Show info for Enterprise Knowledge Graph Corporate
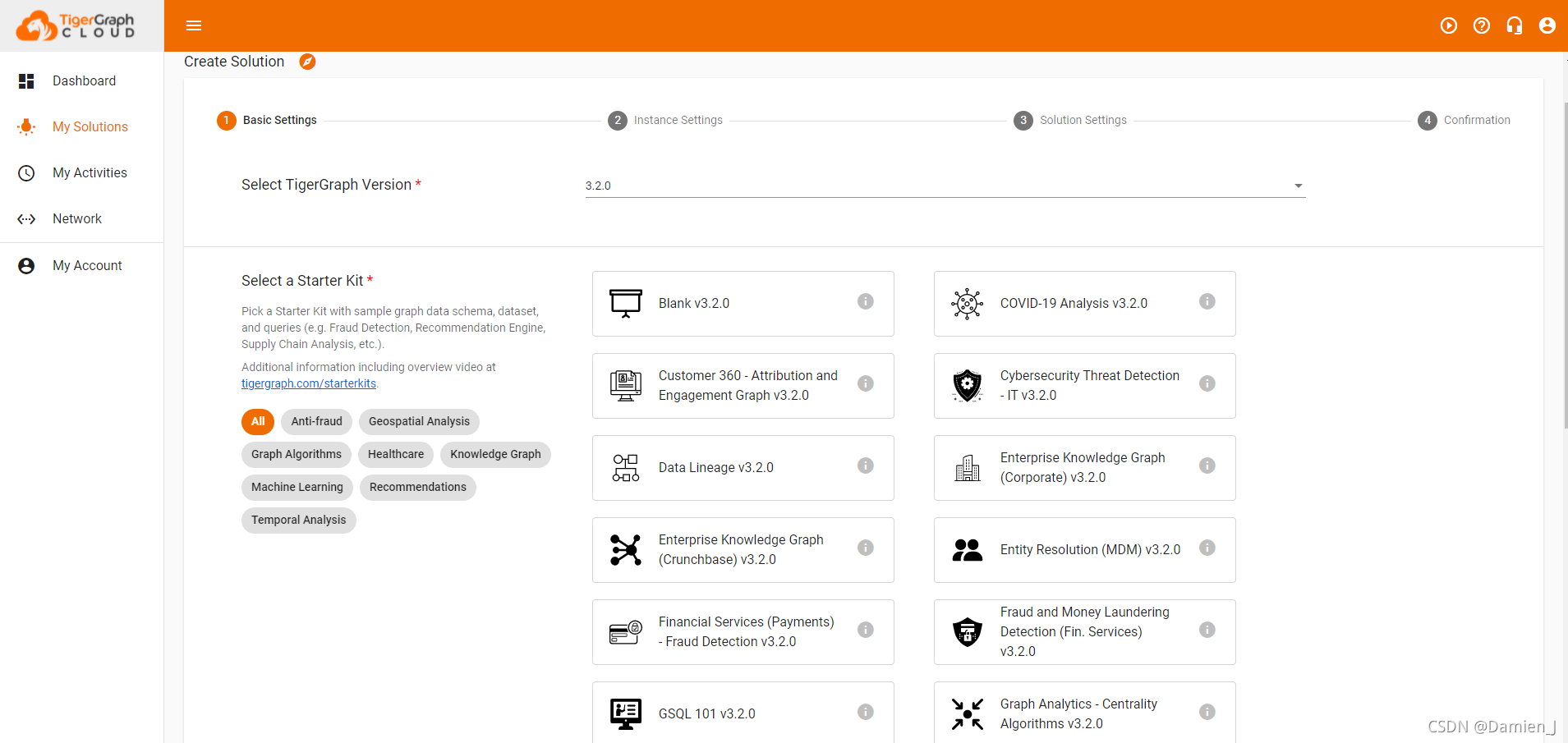This screenshot has width=1568, height=743. click(1207, 466)
